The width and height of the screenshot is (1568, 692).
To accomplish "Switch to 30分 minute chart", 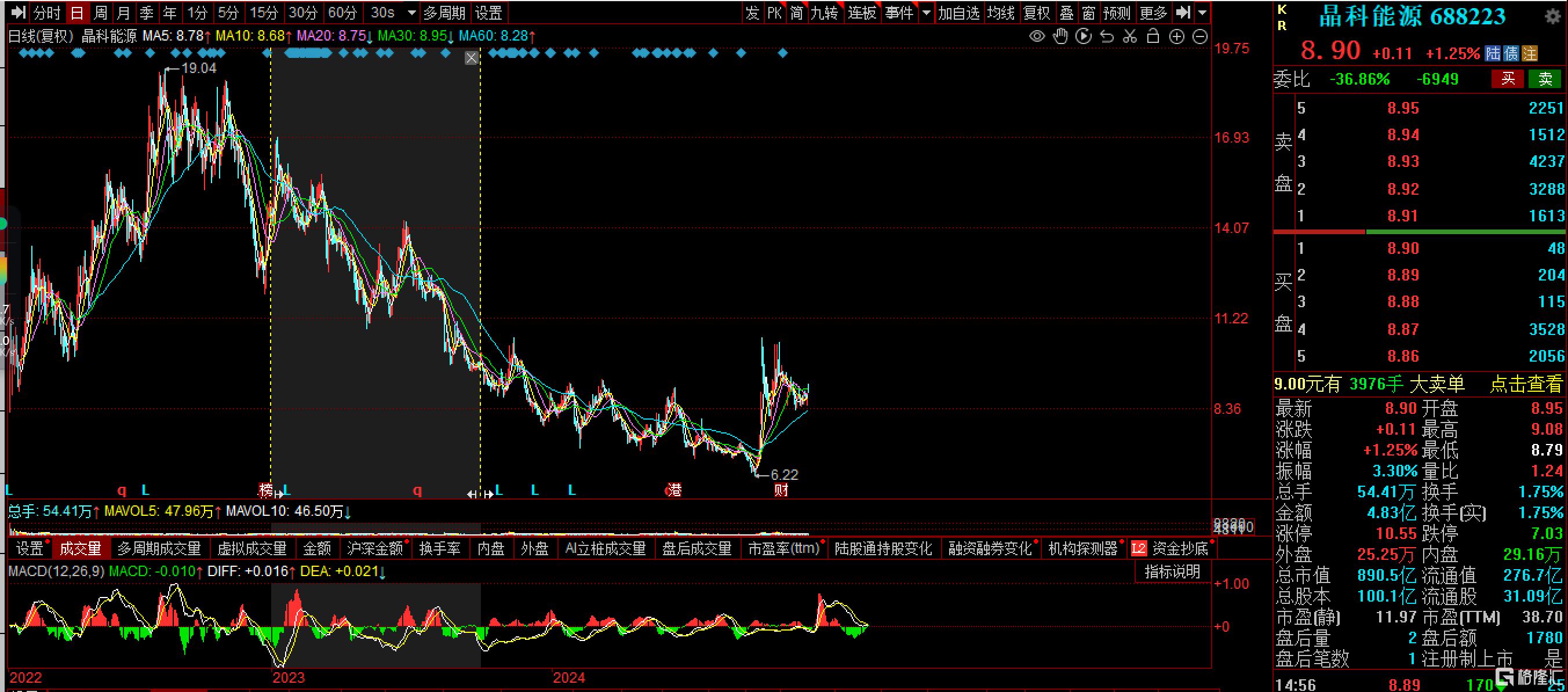I will point(302,12).
